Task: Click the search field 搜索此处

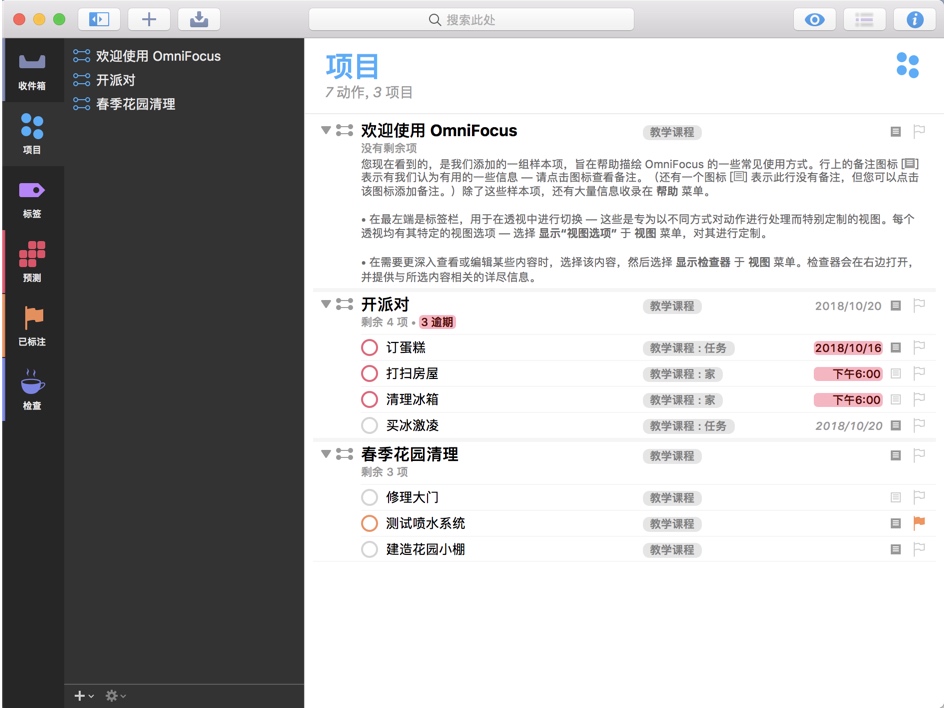Action: [471, 19]
